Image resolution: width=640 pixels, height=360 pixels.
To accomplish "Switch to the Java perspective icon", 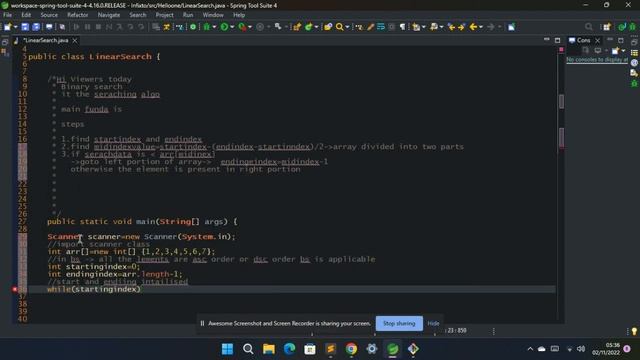I will 622,27.
